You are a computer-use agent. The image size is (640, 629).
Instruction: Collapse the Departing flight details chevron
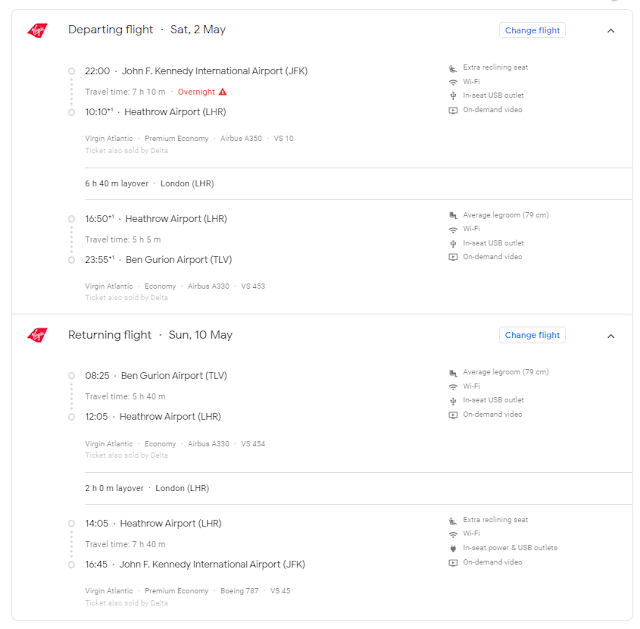(610, 31)
